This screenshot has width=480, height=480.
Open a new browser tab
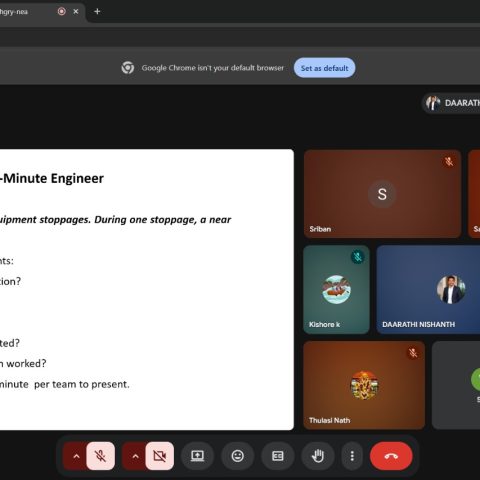point(97,11)
